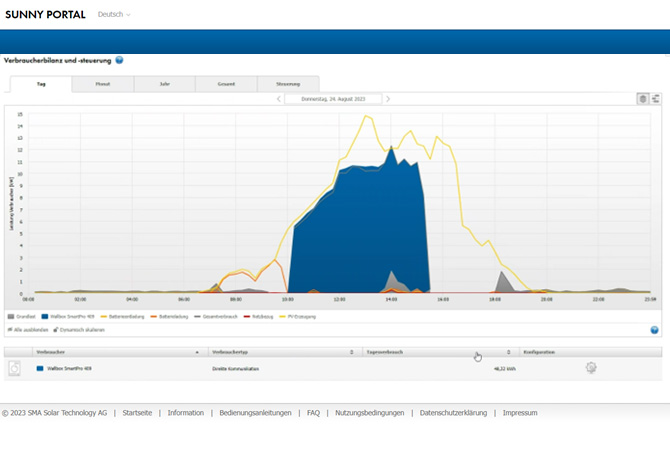Toggle Batterieladung series in legend
670x449 pixels.
click(x=169, y=317)
